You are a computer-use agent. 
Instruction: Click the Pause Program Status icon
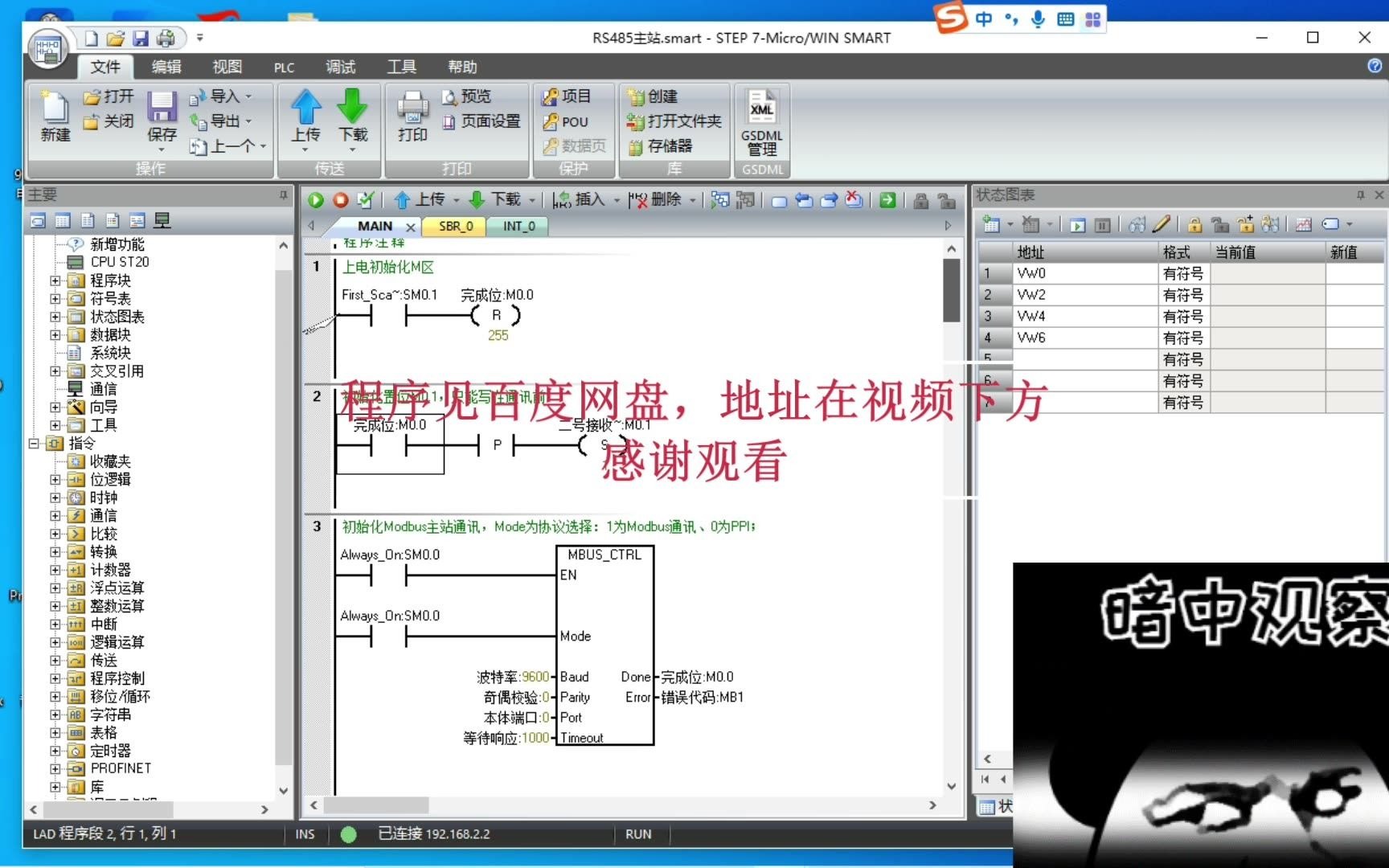coord(745,200)
